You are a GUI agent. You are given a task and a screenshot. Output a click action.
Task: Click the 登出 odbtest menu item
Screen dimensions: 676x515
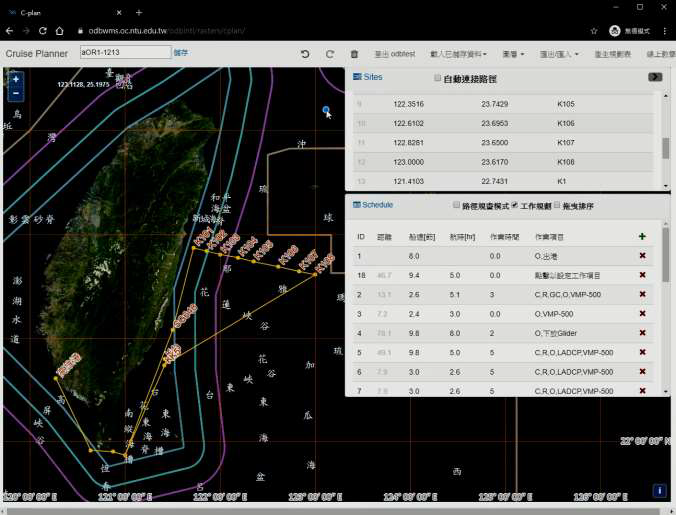point(395,54)
